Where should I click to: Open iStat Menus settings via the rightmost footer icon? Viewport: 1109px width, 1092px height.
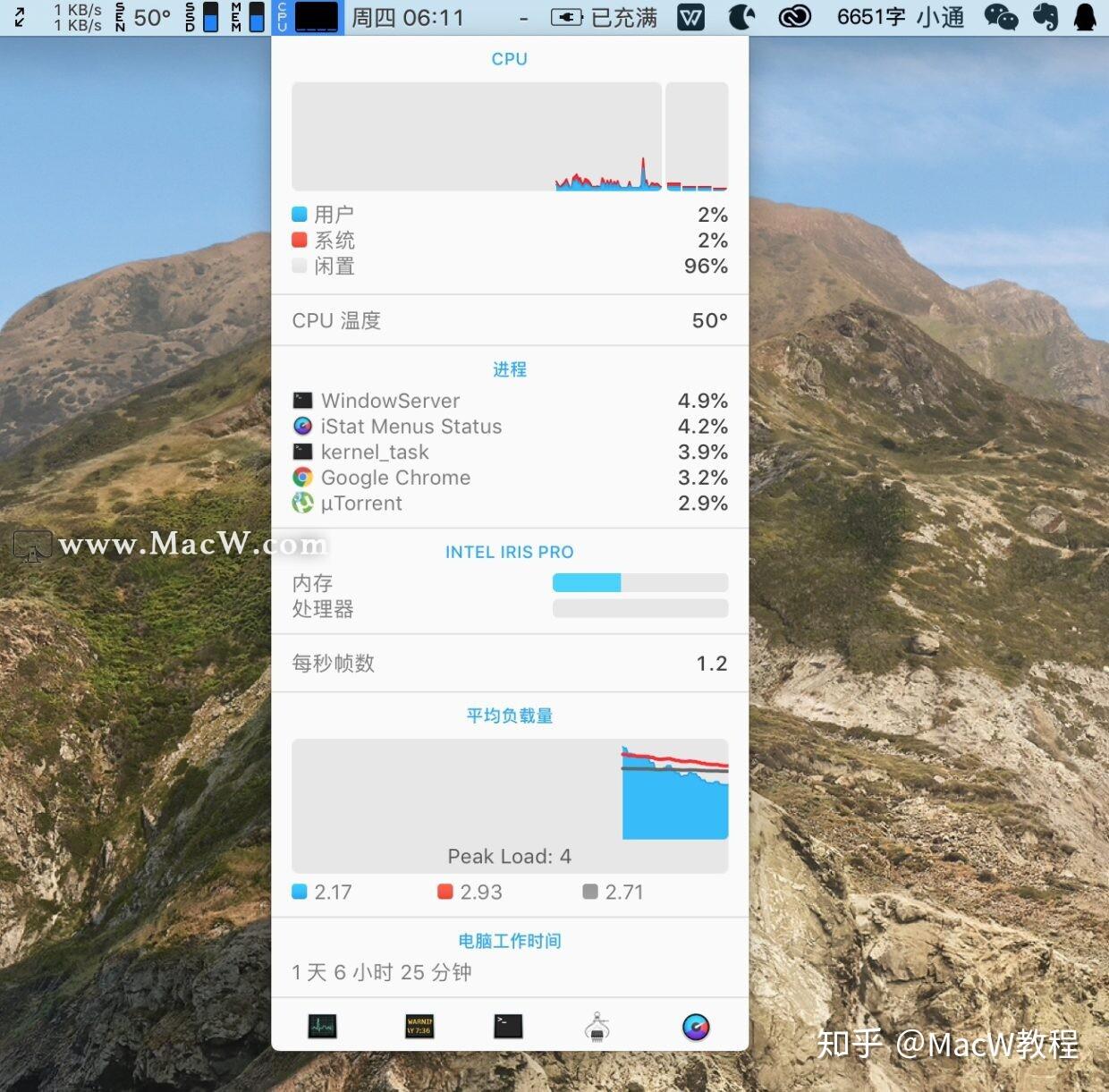point(694,1026)
